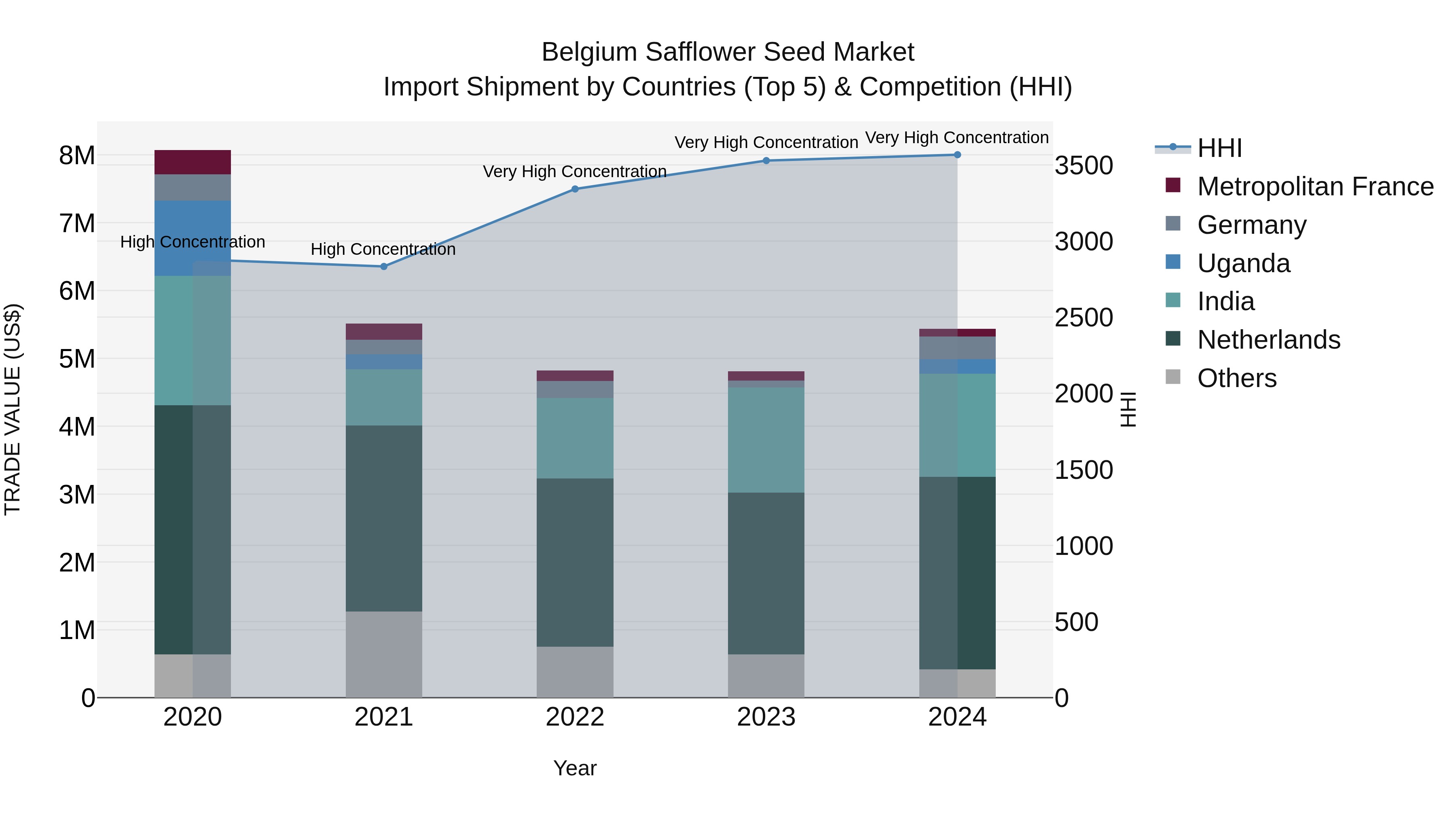Select the 2024 HHI data point

coord(957,154)
